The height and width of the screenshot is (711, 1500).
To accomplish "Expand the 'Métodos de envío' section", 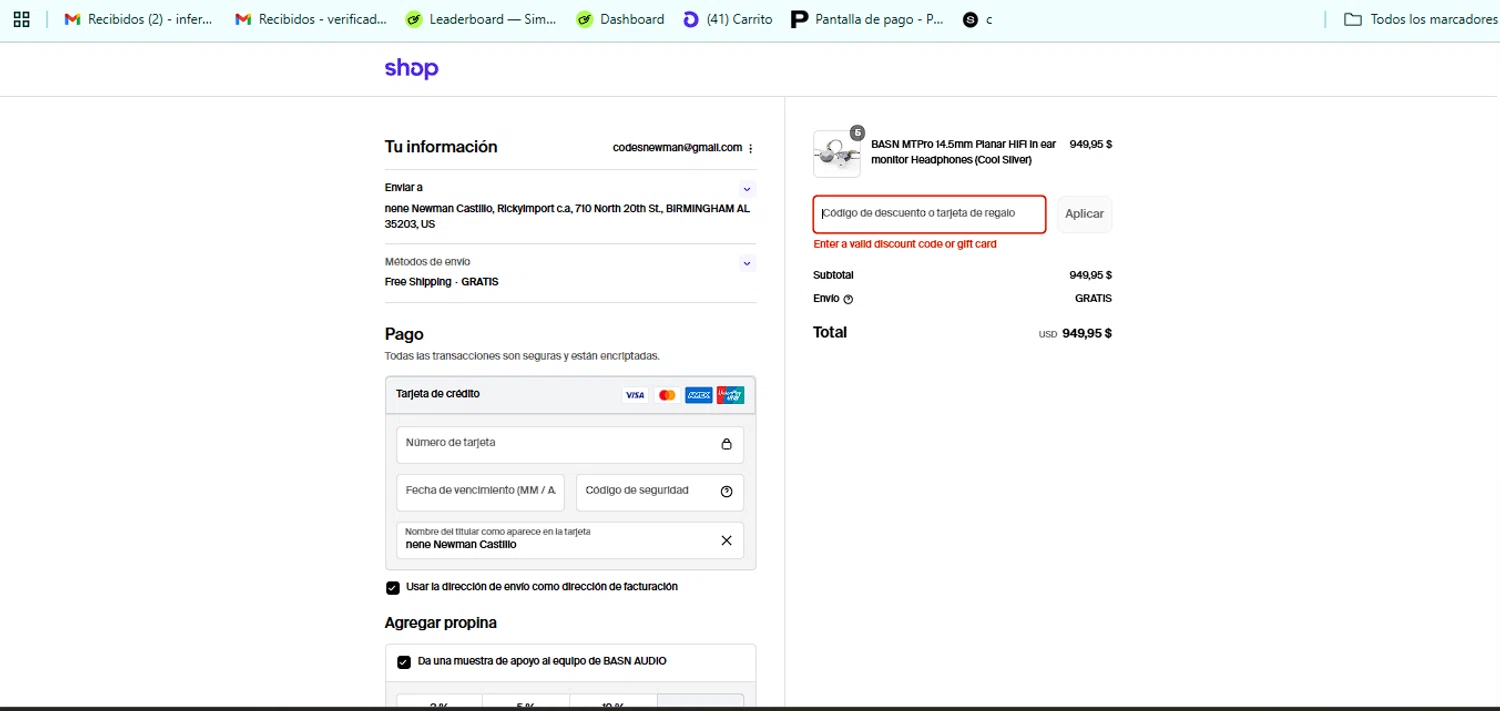I will [x=747, y=263].
